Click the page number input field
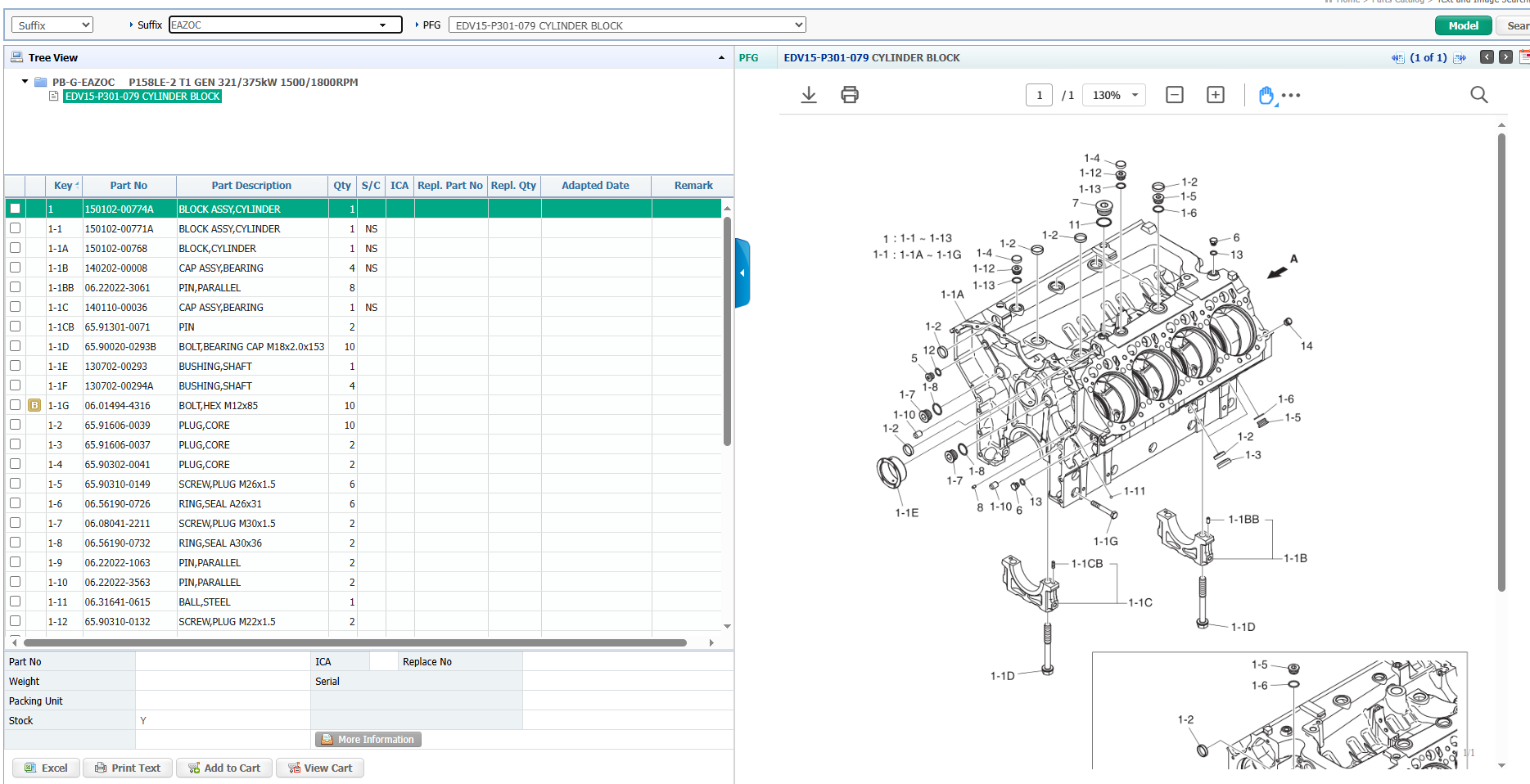The width and height of the screenshot is (1530, 784). 1039,95
